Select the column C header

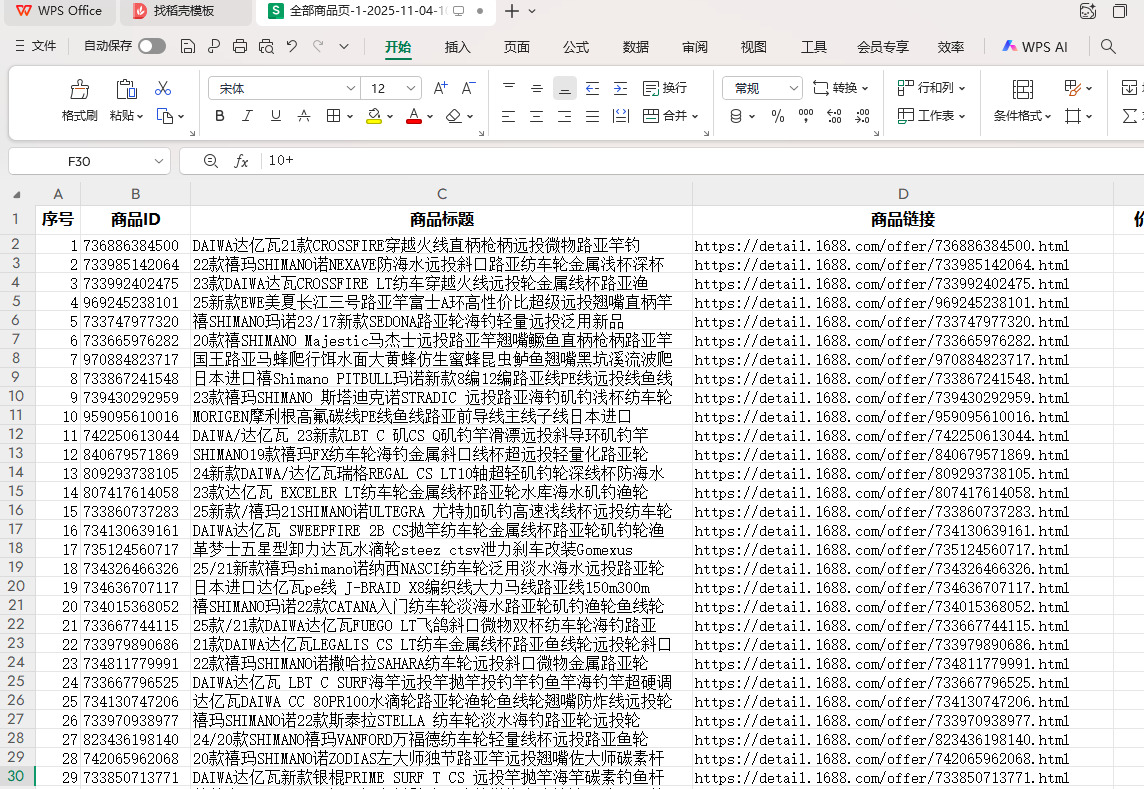pos(441,194)
